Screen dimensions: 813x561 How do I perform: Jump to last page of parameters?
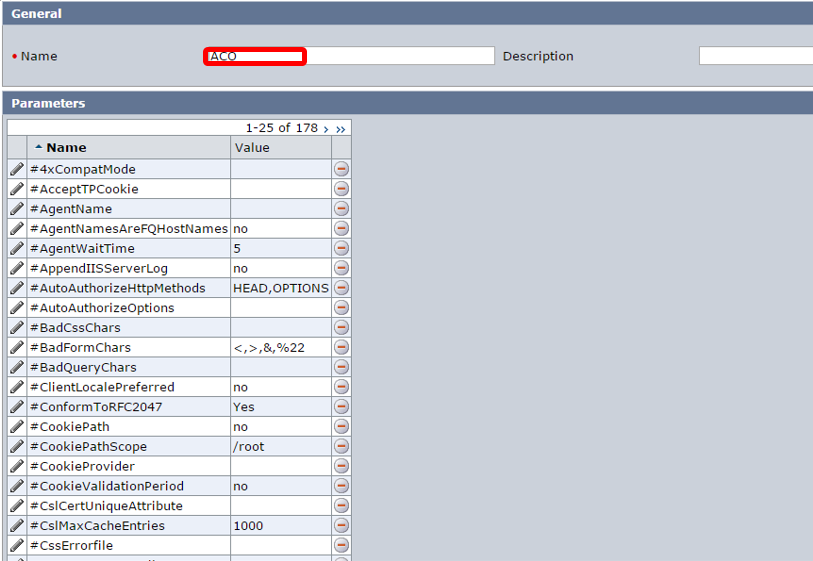pyautogui.click(x=341, y=129)
